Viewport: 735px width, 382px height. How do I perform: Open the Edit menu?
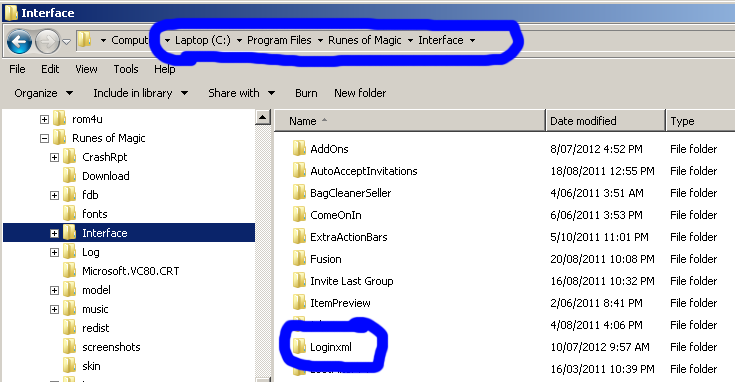[x=50, y=69]
